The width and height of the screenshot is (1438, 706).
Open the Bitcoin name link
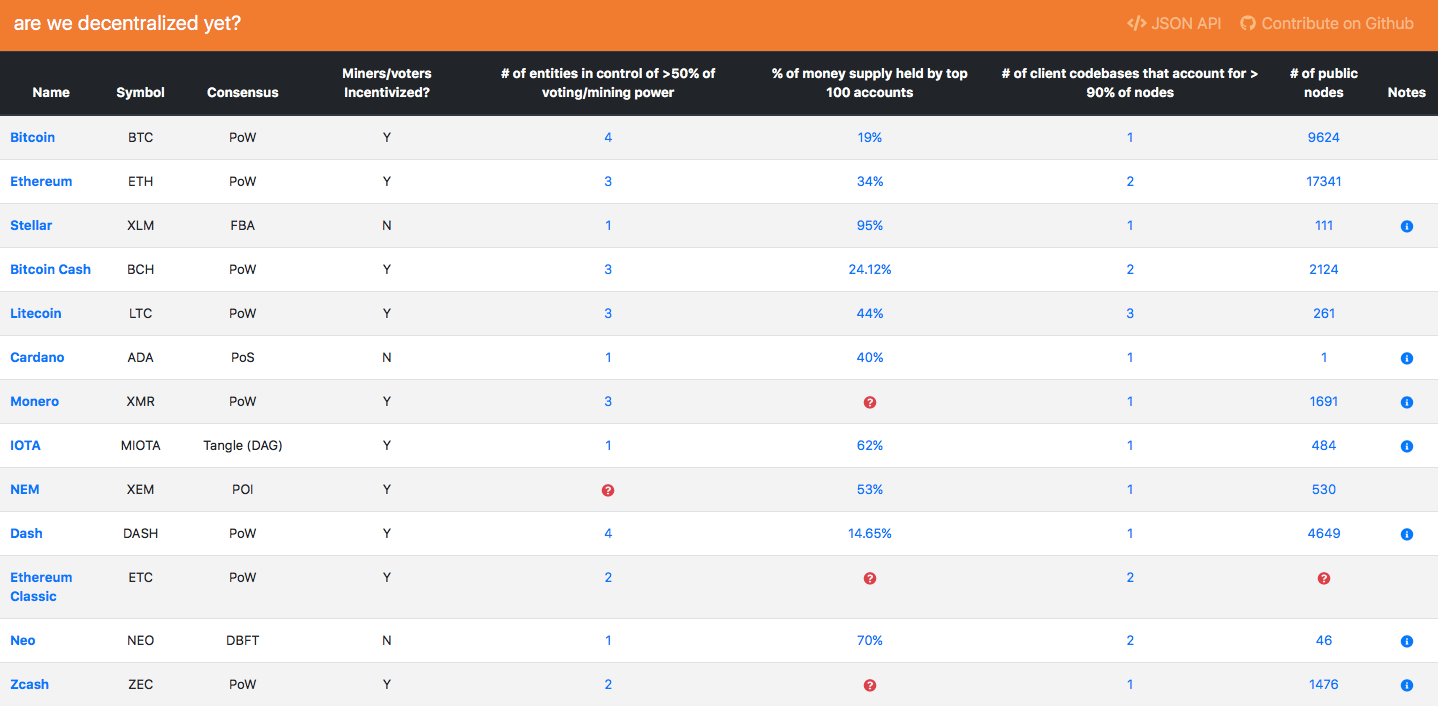click(32, 137)
